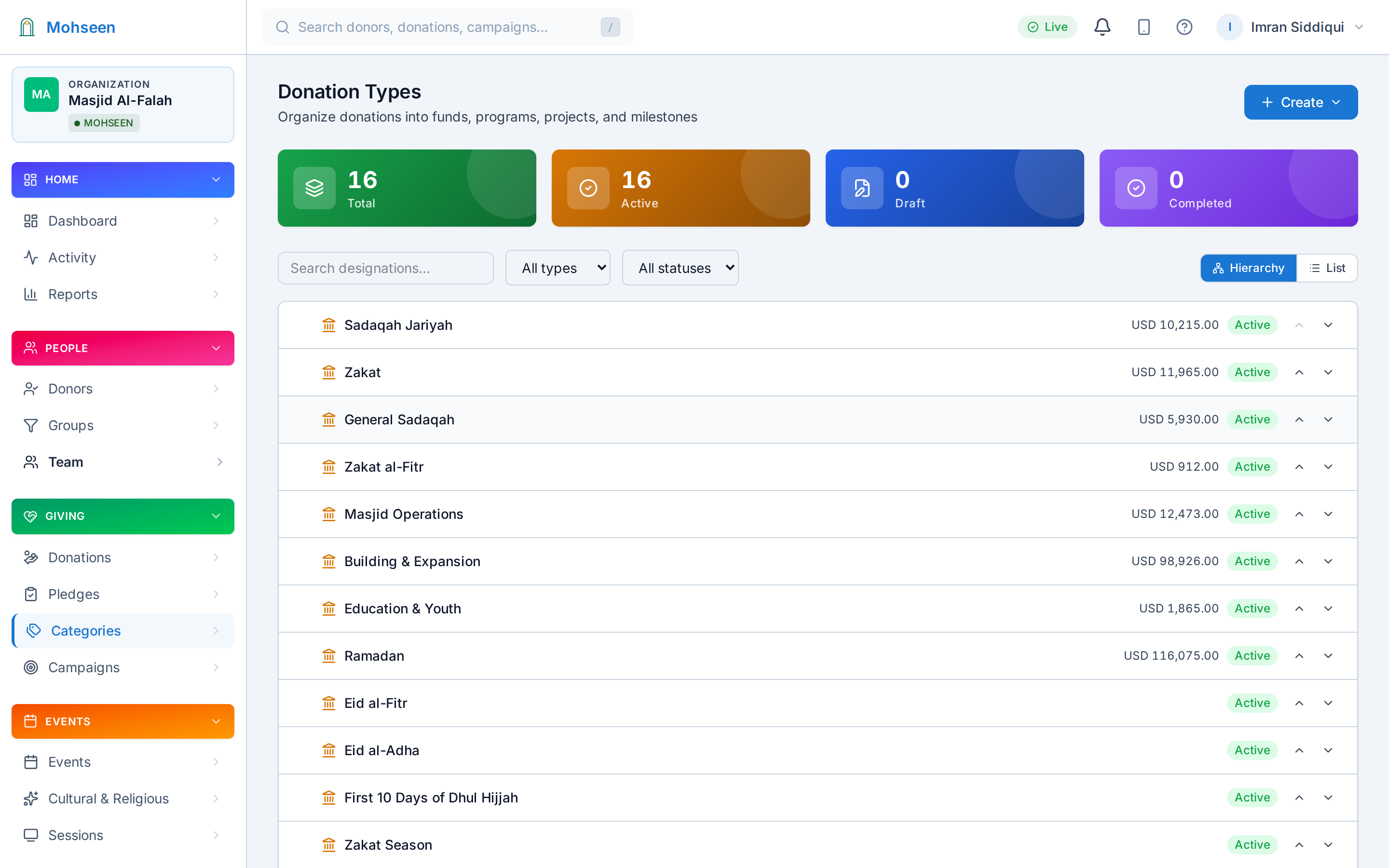Open Campaigns in the sidebar
This screenshot has width=1389, height=868.
point(123,668)
